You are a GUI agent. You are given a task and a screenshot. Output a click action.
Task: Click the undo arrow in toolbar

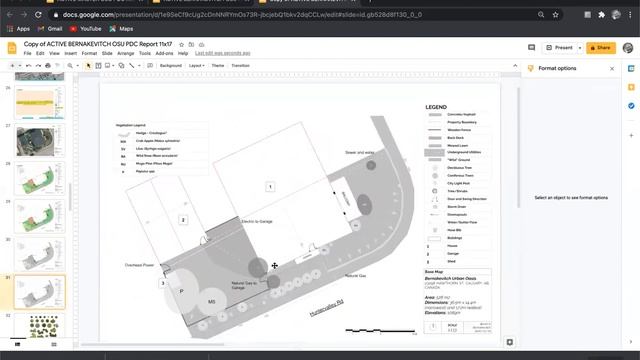[x=29, y=66]
